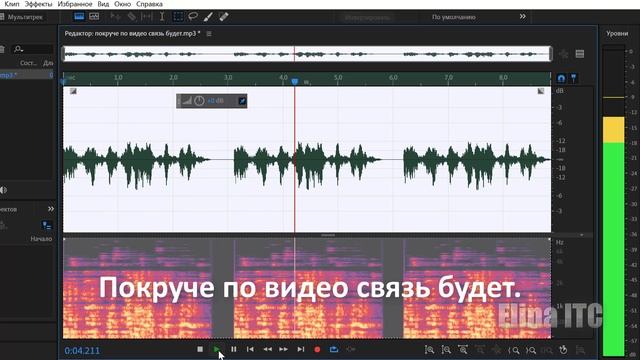Move playhead to next marker
640x360 pixels.
301,349
